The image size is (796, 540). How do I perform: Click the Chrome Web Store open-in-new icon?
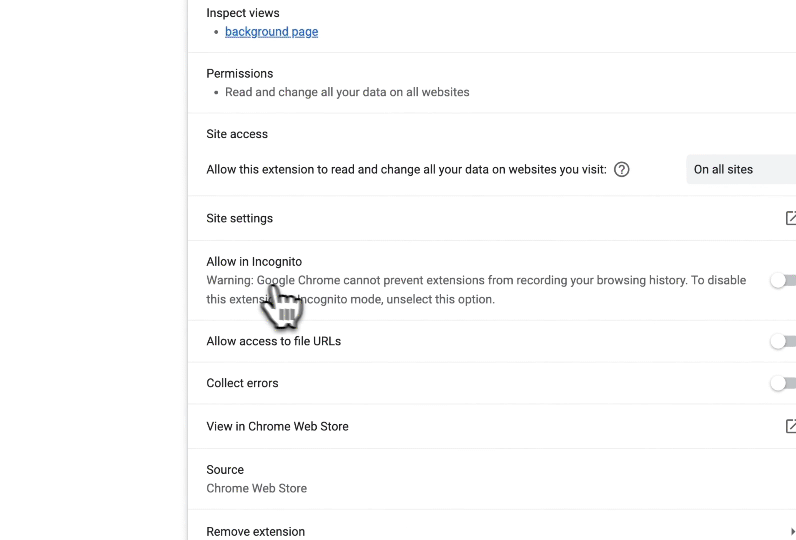791,426
